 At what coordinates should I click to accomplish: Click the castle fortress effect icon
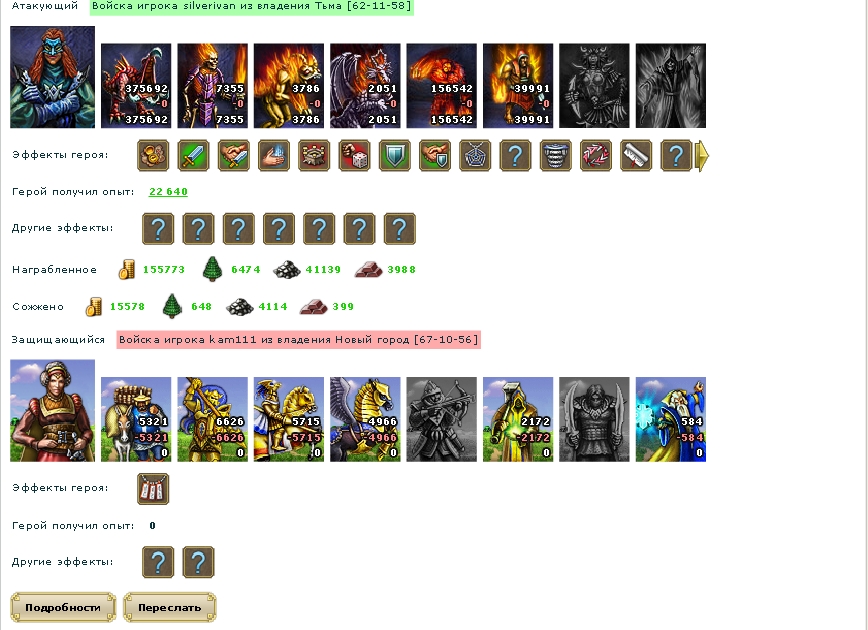click(314, 156)
